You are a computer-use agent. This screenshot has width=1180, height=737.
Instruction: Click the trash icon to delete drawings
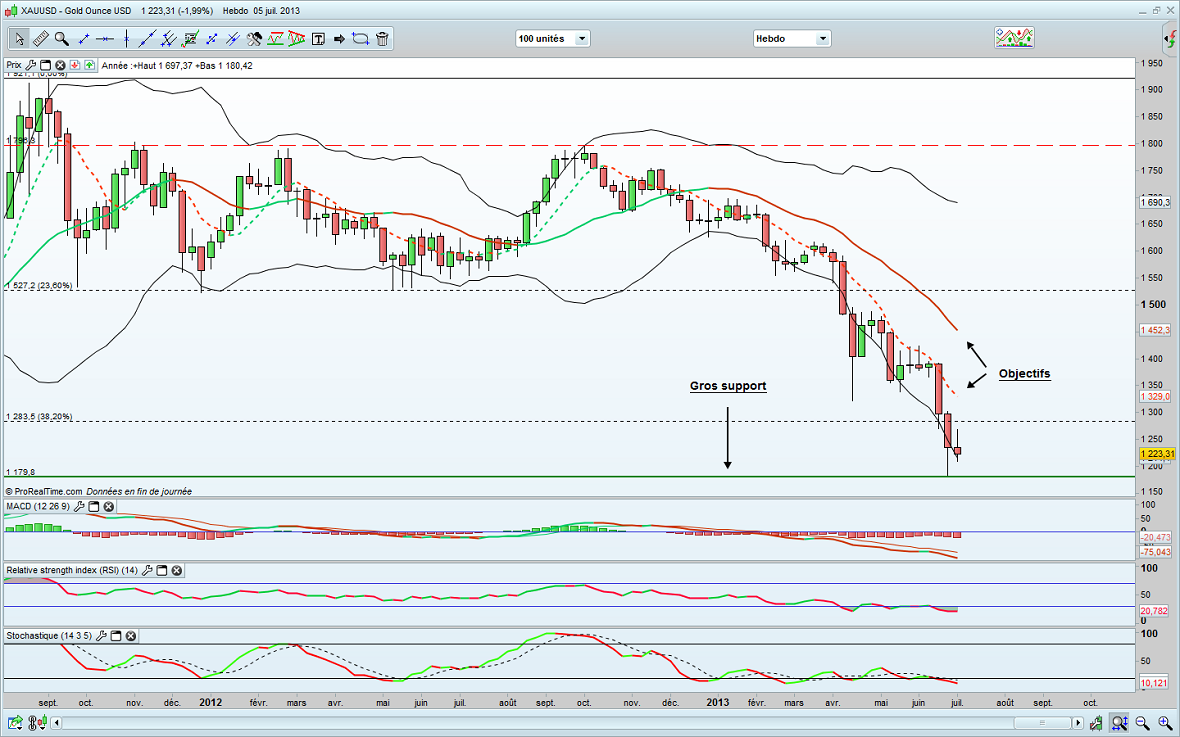(x=383, y=39)
